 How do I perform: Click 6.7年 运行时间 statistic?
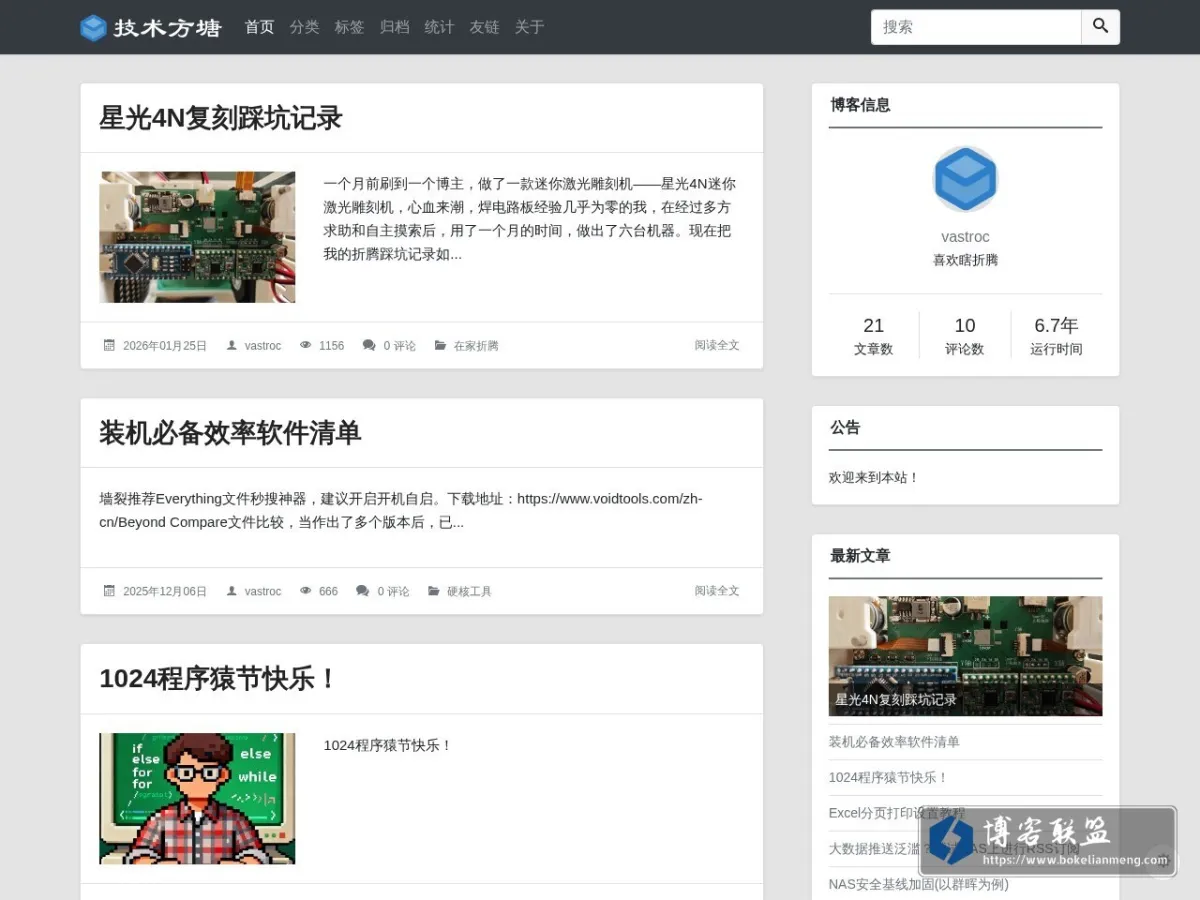(1056, 336)
